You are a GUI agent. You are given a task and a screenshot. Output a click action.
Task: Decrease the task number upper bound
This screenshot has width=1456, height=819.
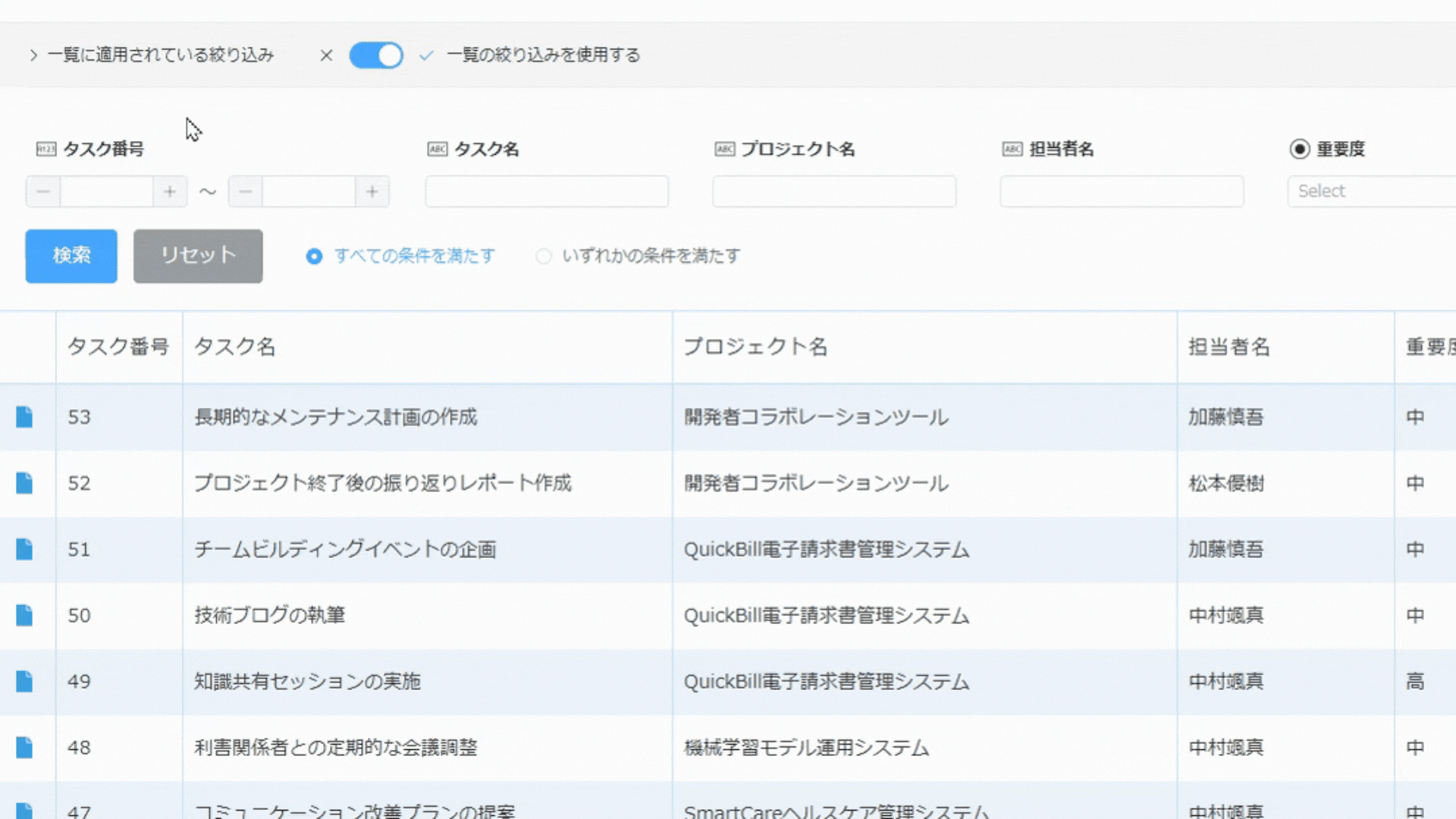coord(246,192)
